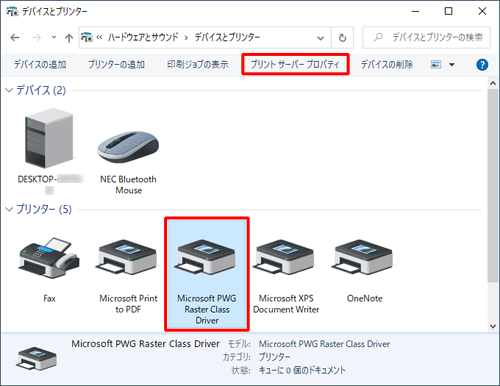Click the window title bar icon
The height and width of the screenshot is (386, 500).
tap(12, 11)
